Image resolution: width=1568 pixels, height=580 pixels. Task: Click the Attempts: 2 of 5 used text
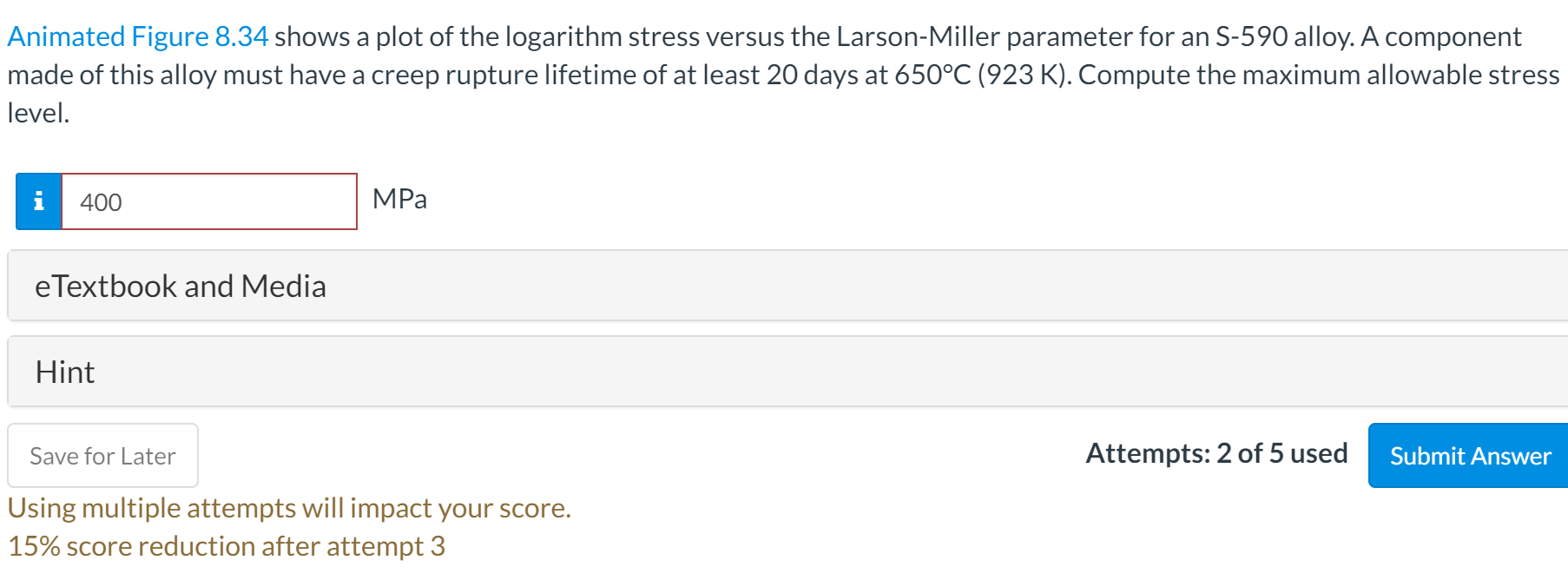point(1216,453)
